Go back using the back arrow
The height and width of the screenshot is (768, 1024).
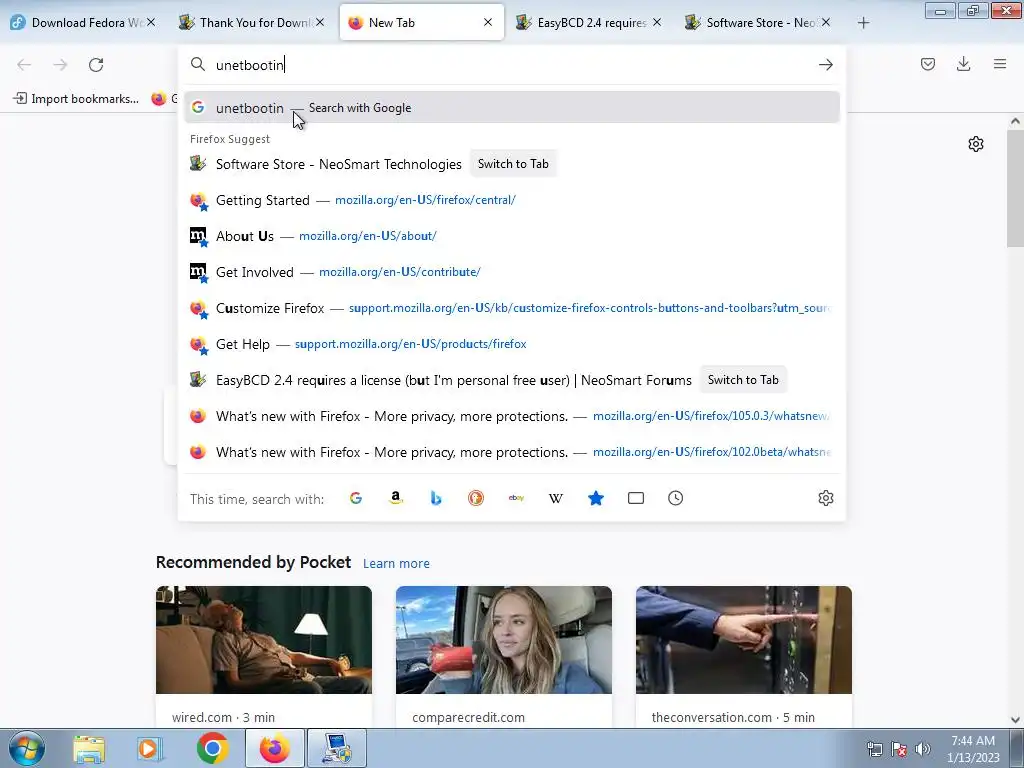(x=24, y=65)
